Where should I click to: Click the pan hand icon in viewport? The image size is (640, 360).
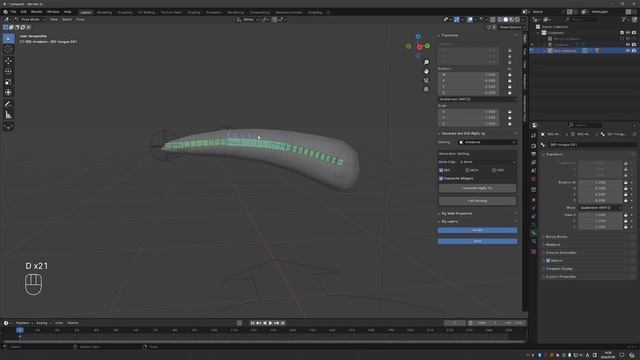point(426,71)
